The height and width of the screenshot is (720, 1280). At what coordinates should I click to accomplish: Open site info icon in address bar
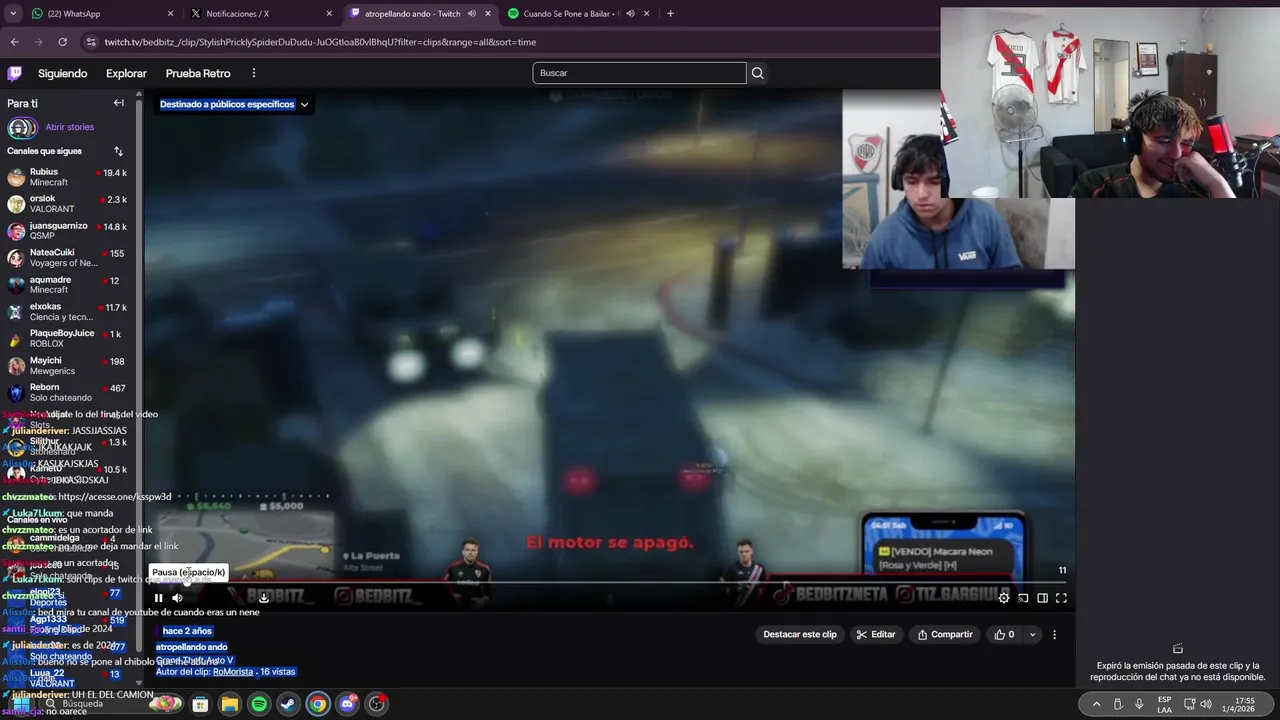(x=91, y=42)
